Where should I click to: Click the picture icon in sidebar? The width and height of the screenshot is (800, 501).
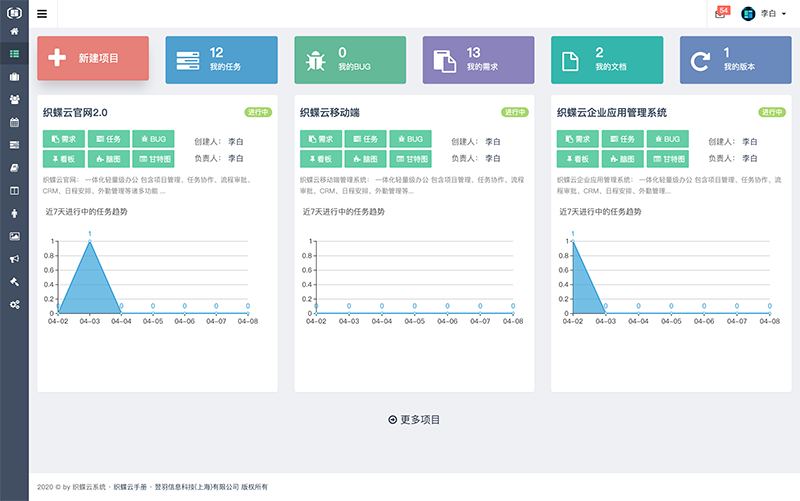tap(14, 236)
